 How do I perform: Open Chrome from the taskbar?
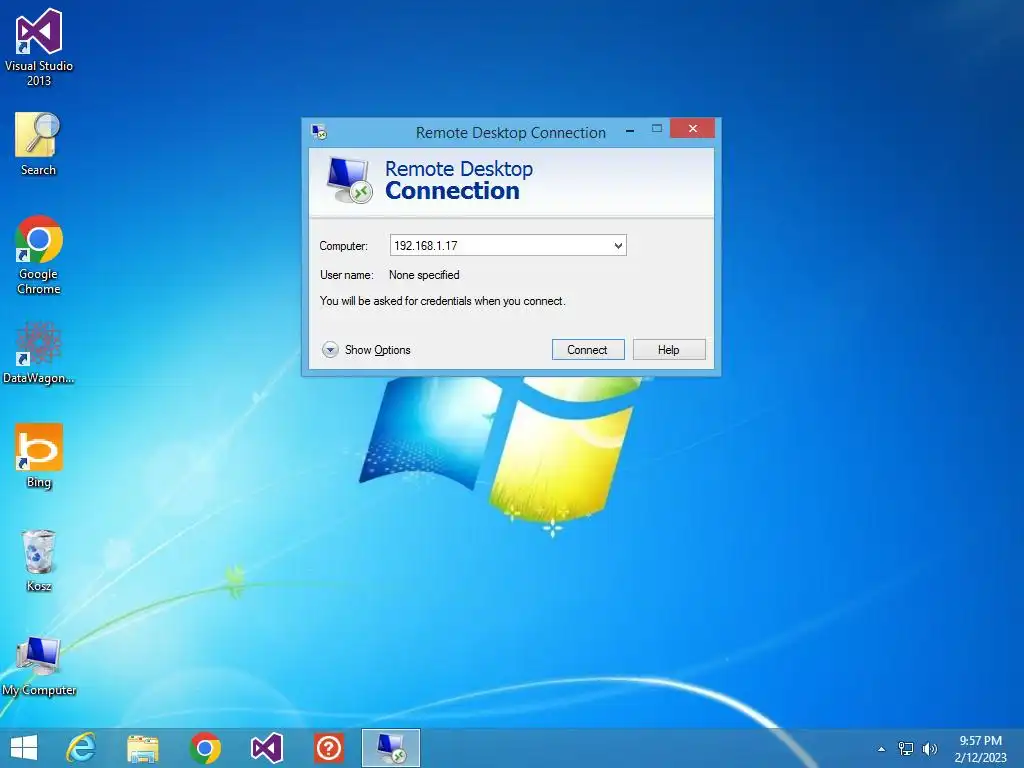pos(205,748)
